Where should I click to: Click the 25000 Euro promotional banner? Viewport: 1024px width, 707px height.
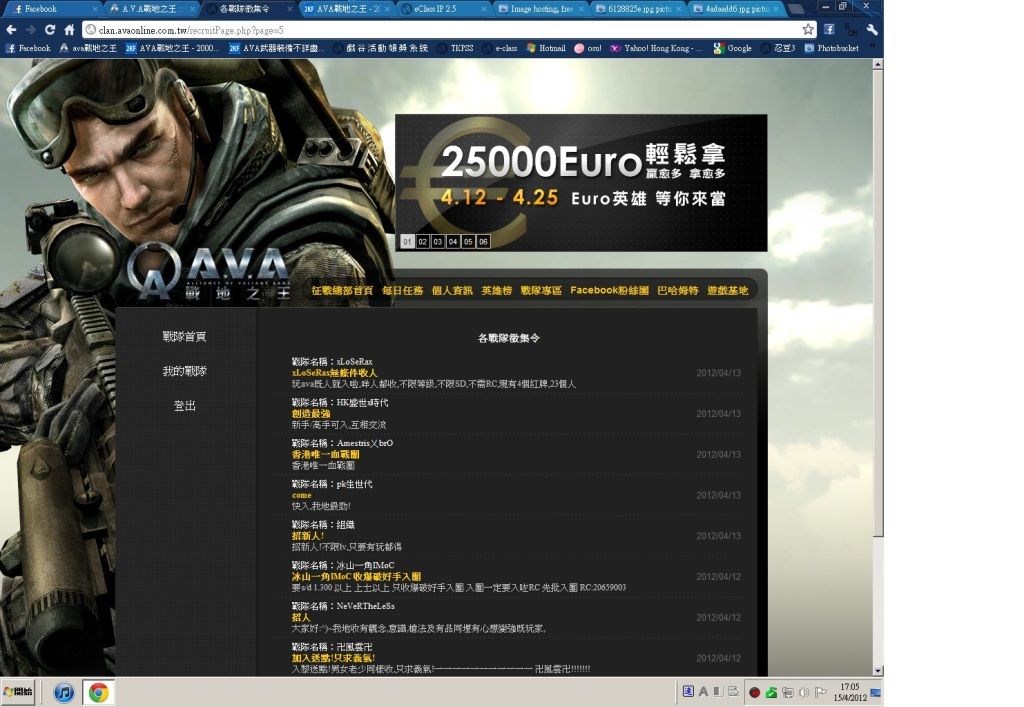[x=581, y=183]
